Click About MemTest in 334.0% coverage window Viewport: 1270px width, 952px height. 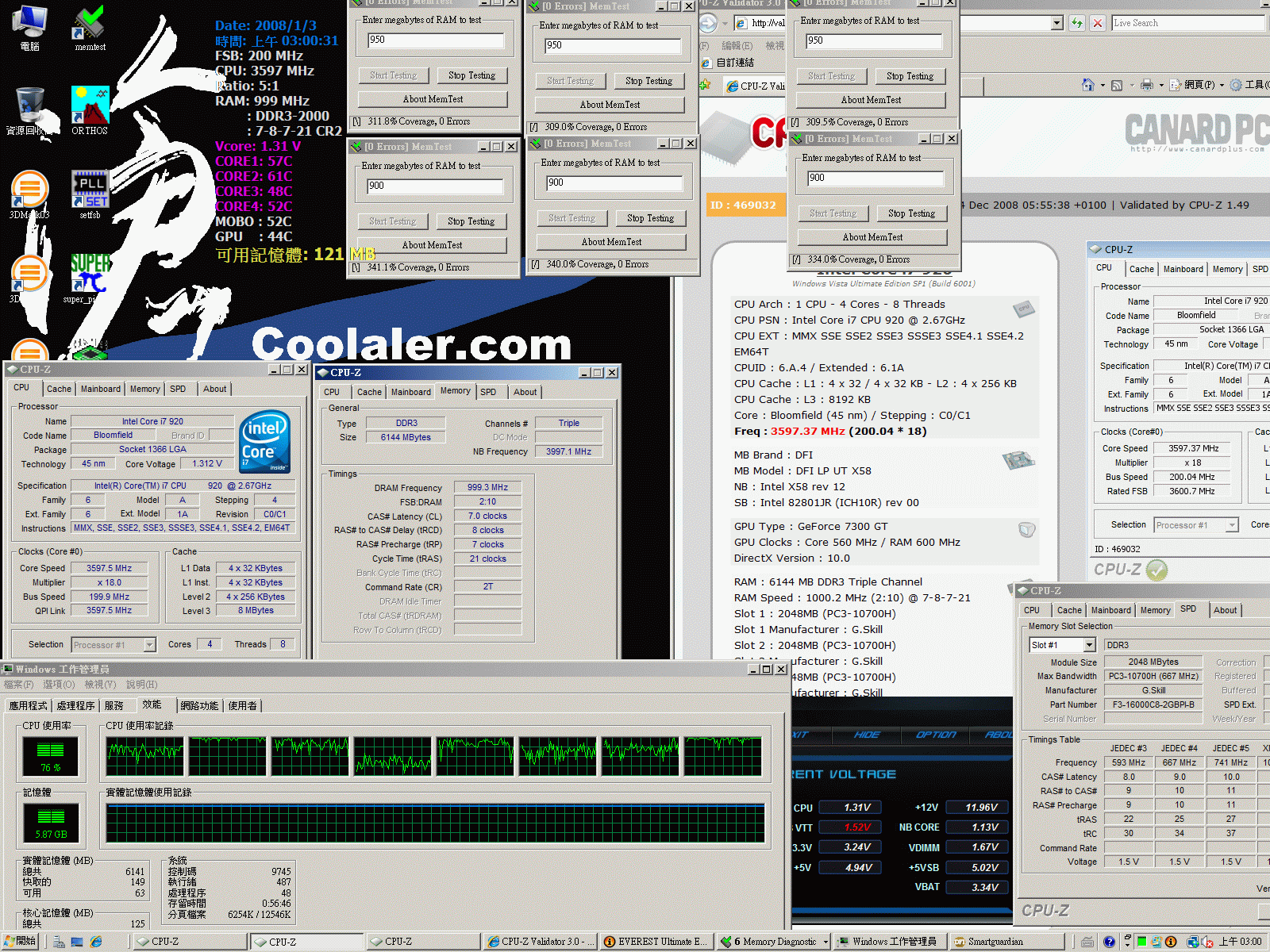(872, 237)
